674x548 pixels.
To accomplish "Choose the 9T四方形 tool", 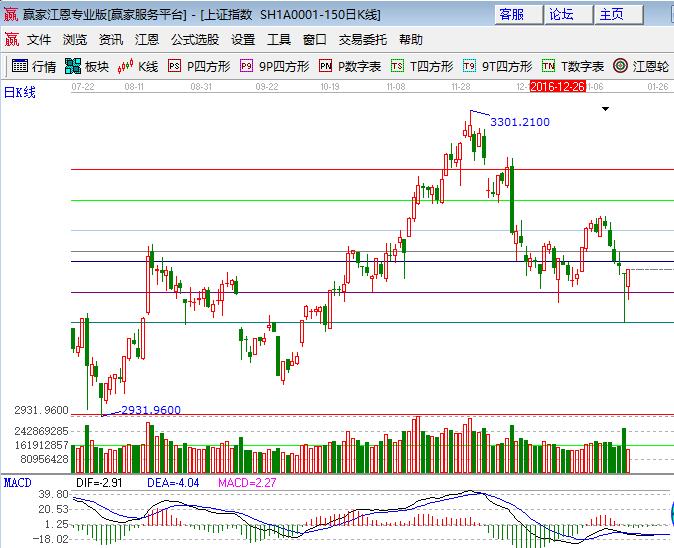I will [x=497, y=66].
